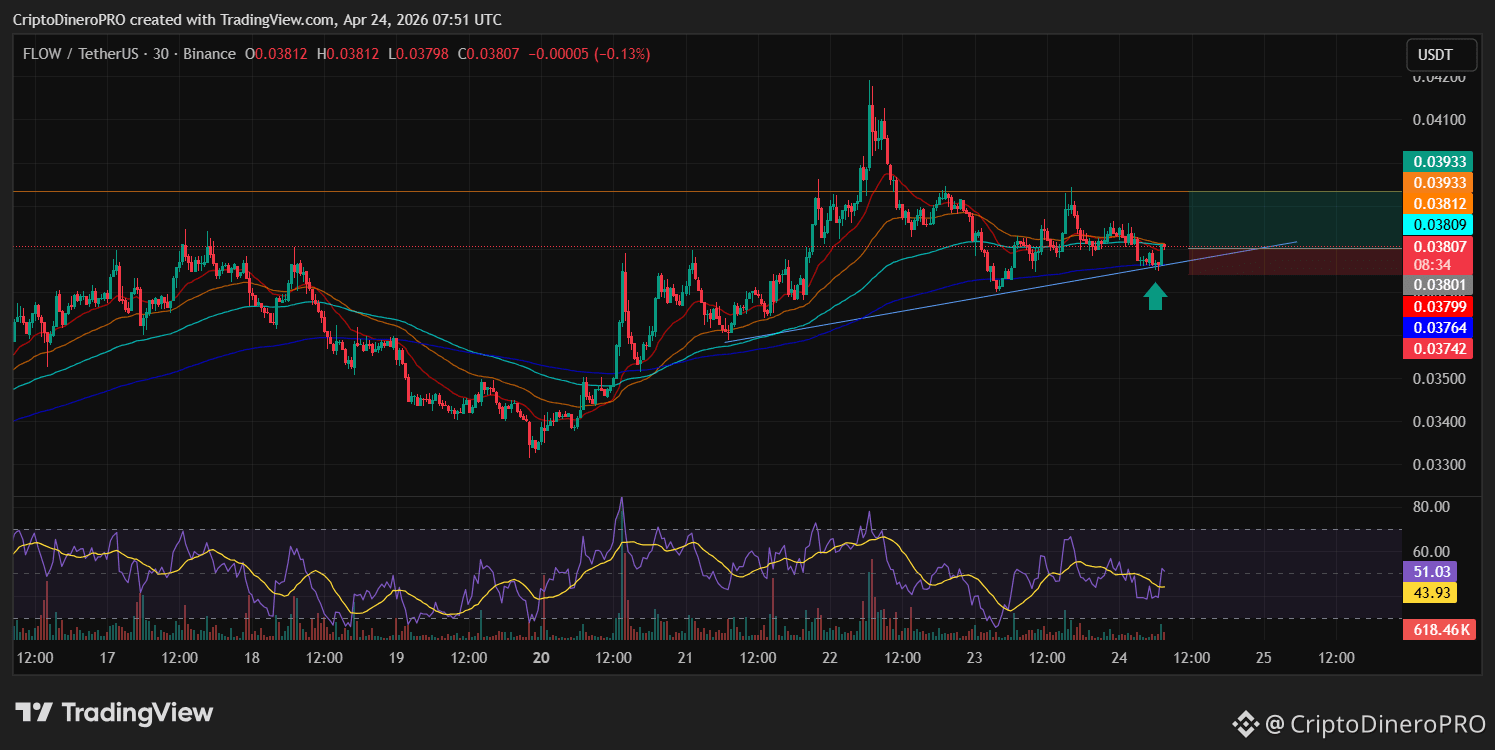This screenshot has height=750, width=1495.
Task: Click the 0.04100 price axis tick
Action: click(1439, 120)
